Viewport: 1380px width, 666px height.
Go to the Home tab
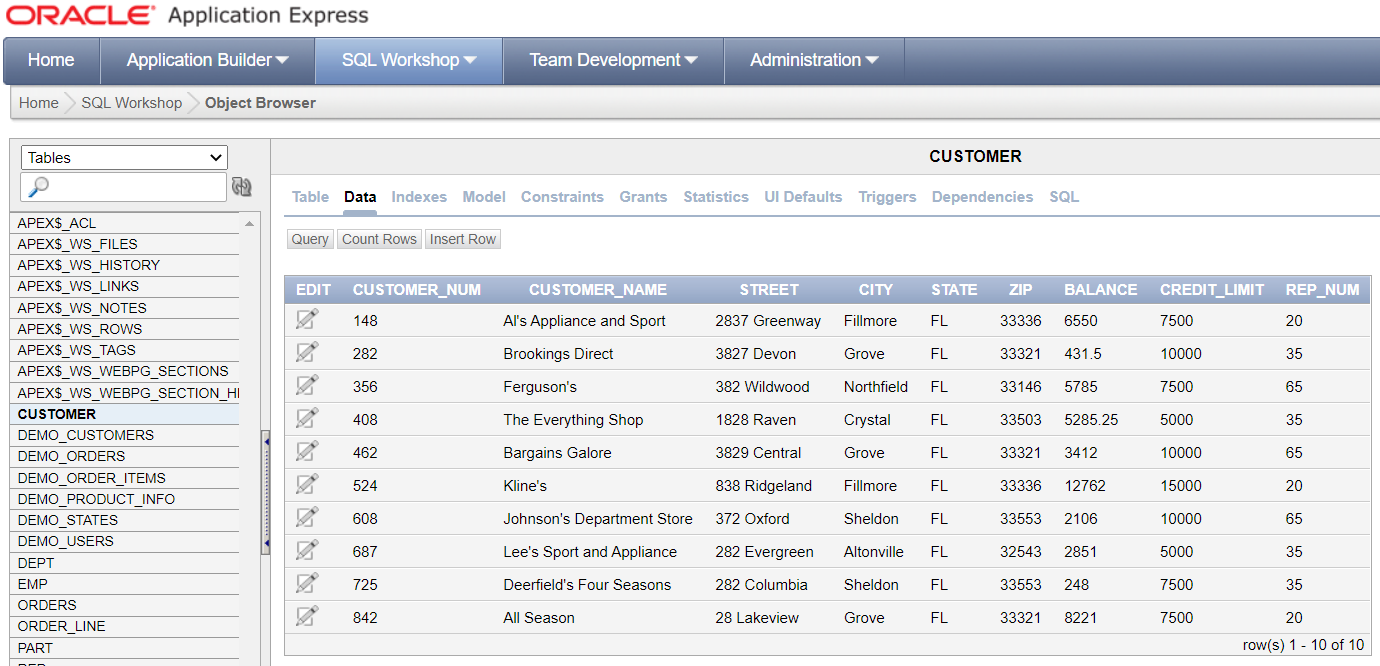click(x=51, y=60)
